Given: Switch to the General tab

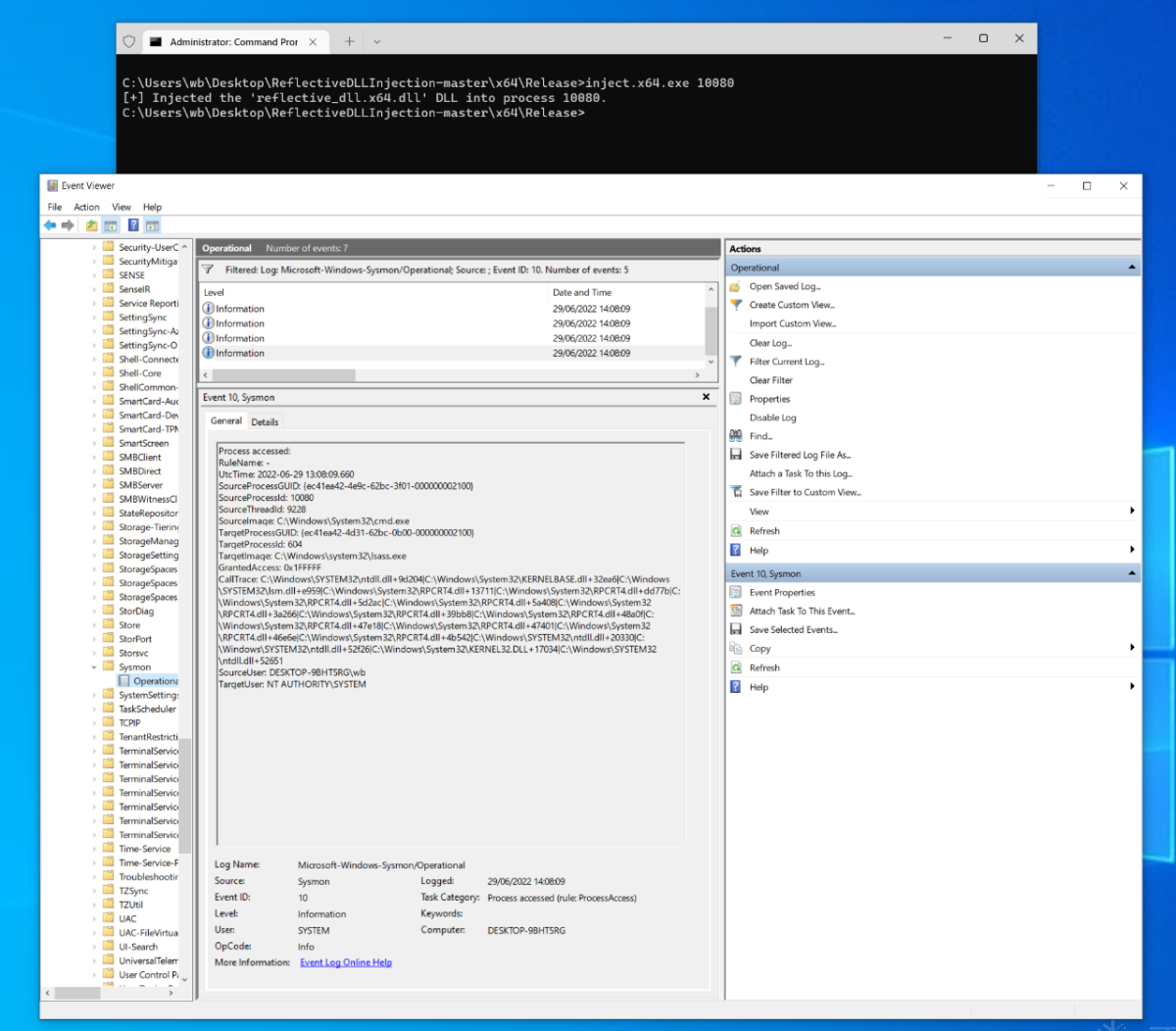Looking at the screenshot, I should click(226, 420).
